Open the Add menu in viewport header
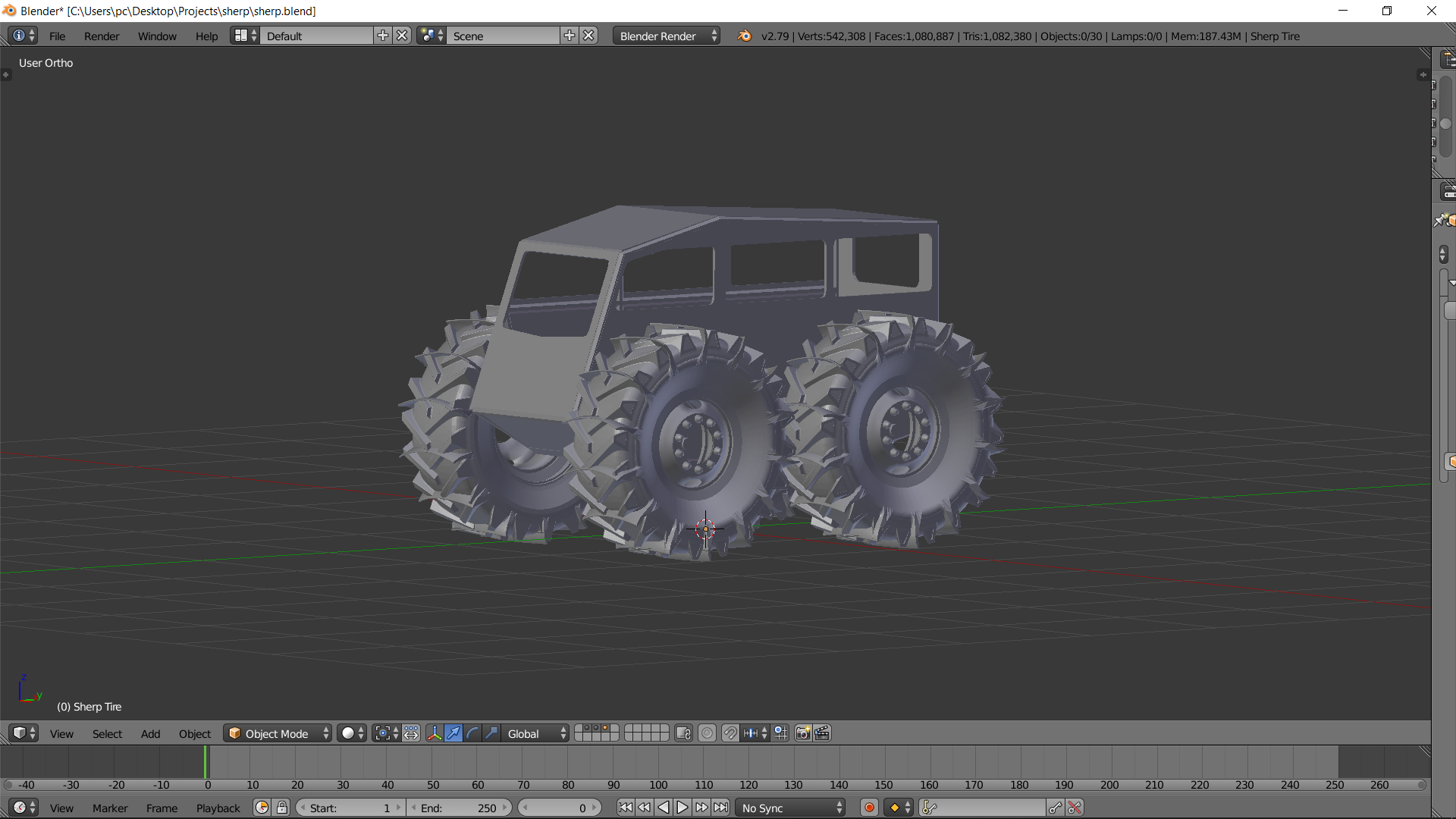1456x819 pixels. (x=150, y=733)
